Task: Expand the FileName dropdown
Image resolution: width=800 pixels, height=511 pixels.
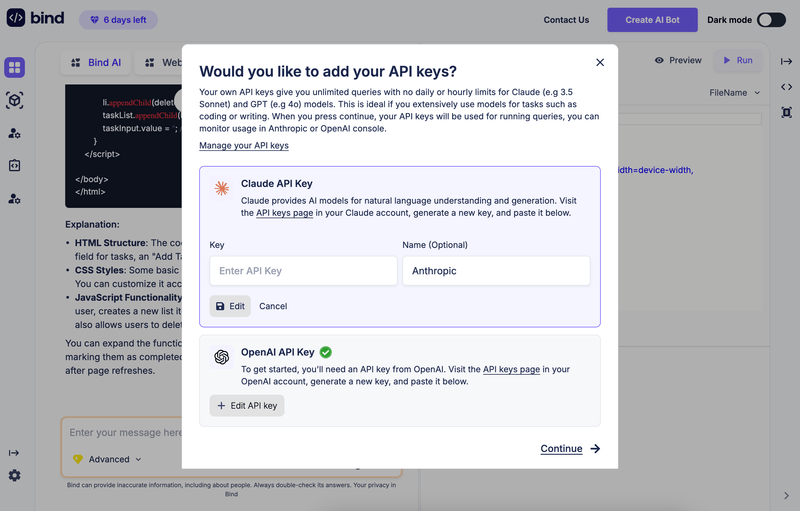Action: 735,93
